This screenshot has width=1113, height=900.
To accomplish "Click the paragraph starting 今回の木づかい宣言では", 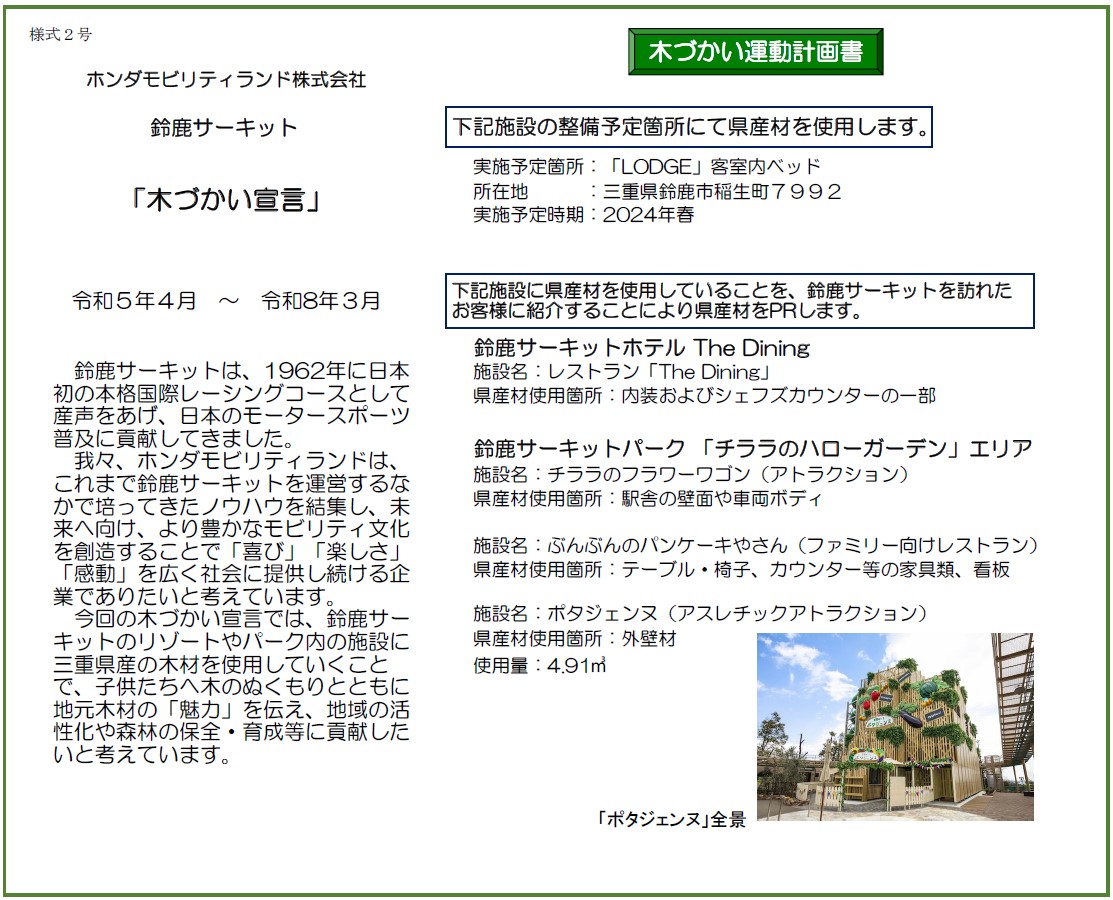I will pos(231,687).
